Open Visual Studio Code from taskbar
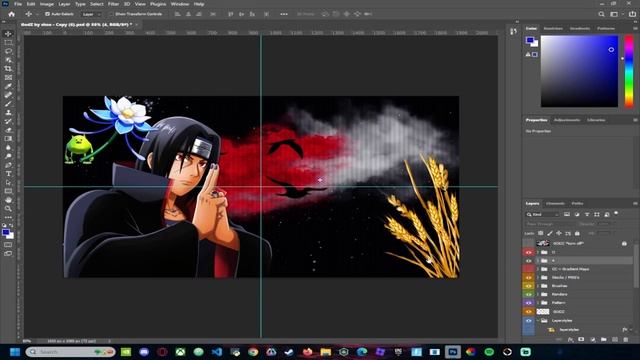The width and height of the screenshot is (640, 360). (217, 351)
